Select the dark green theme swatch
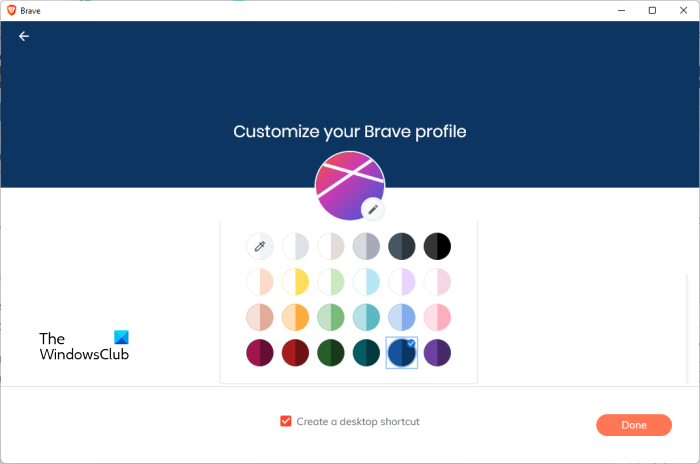The image size is (700, 464). [331, 353]
